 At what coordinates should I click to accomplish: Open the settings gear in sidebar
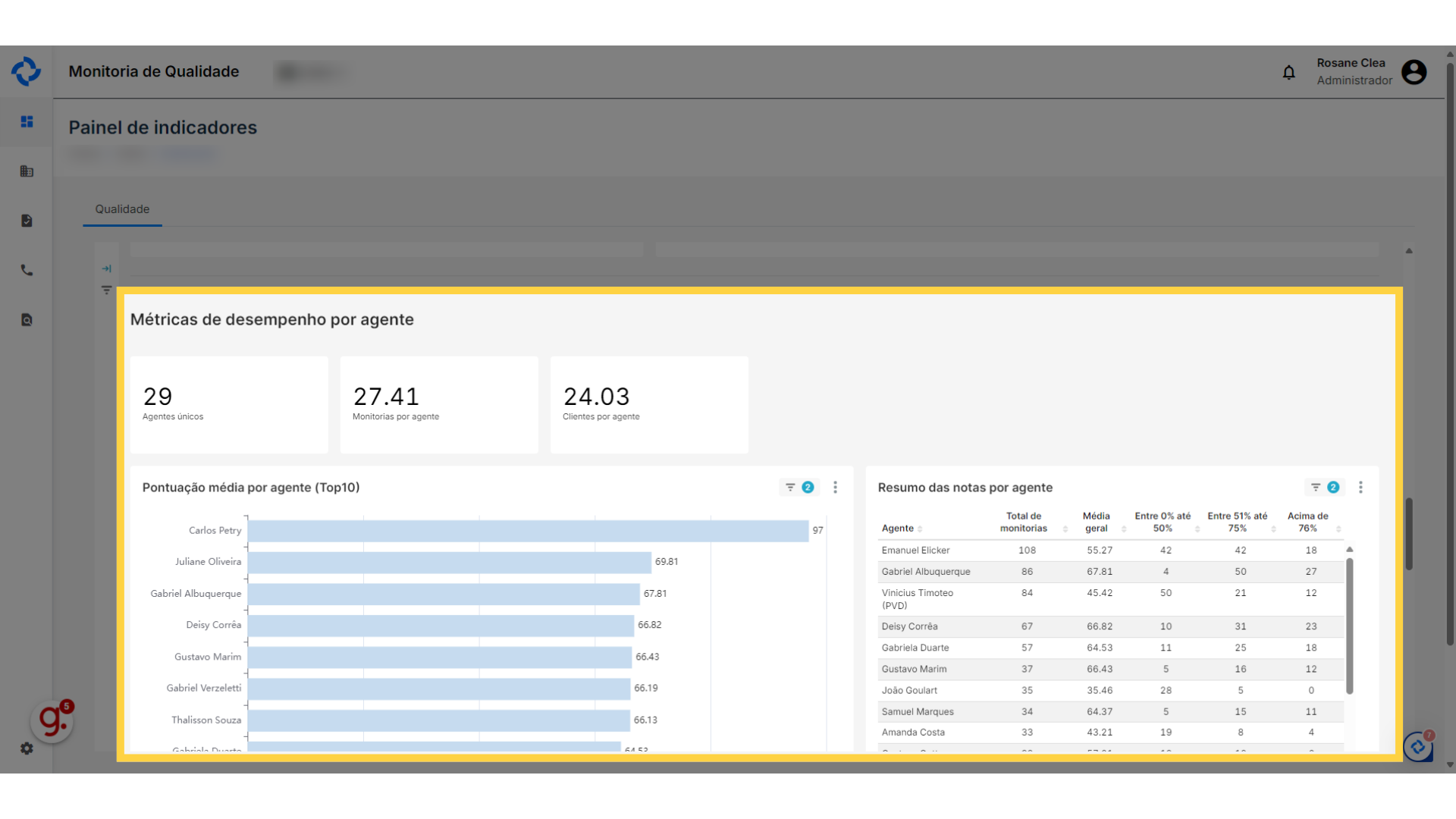tap(27, 748)
